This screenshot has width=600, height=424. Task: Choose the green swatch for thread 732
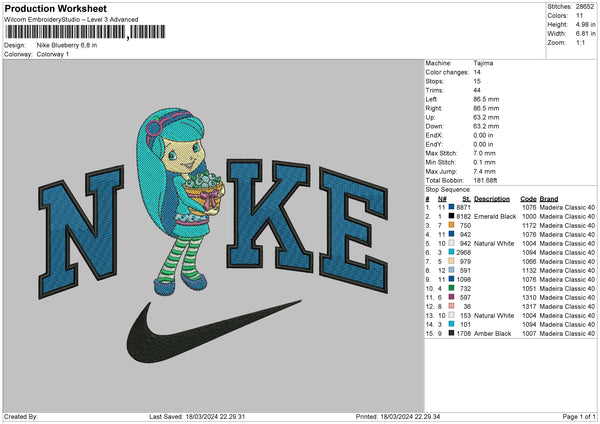[x=451, y=288]
